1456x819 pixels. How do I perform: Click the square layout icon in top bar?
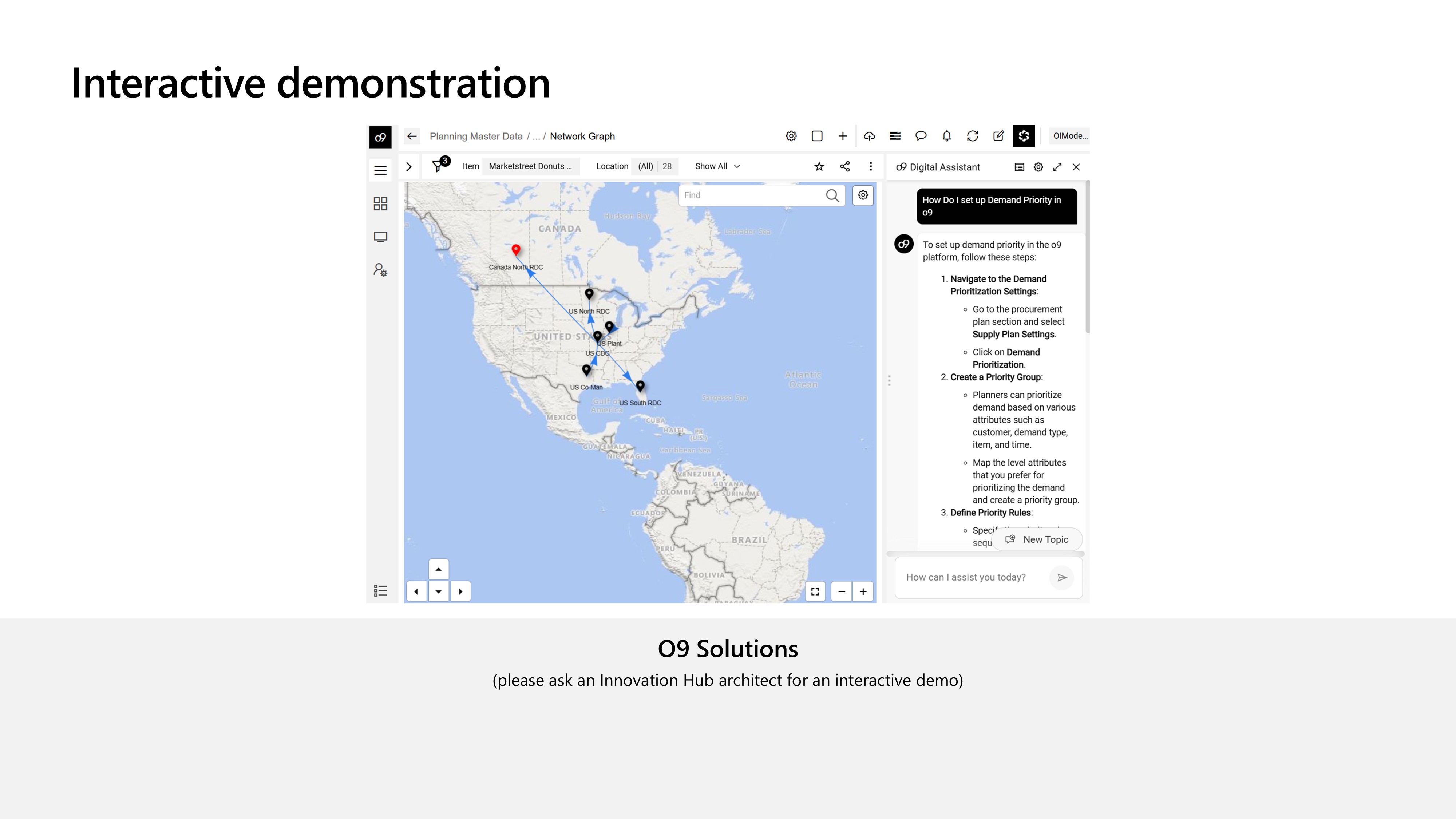click(x=817, y=136)
